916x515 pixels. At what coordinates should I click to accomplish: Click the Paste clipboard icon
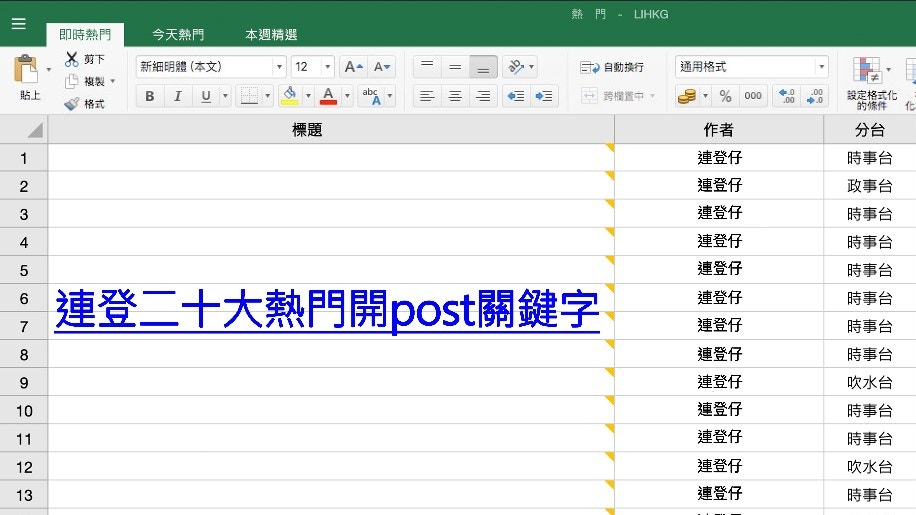pos(27,70)
